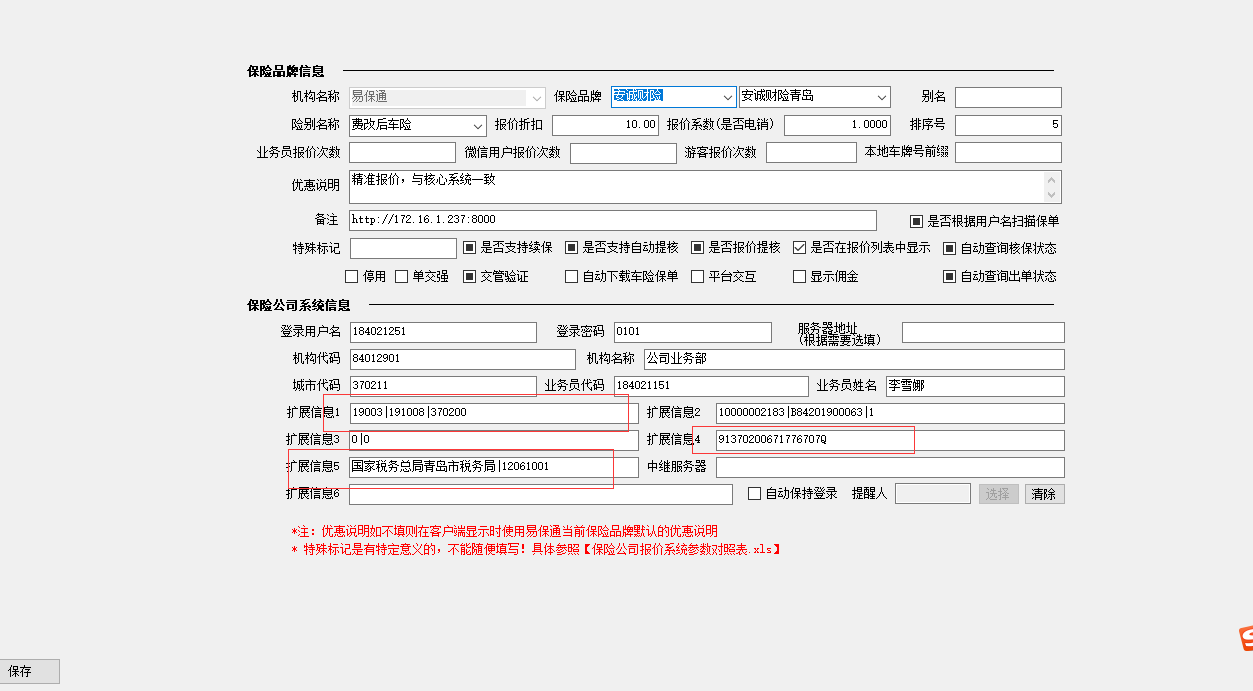Click the 保存 button
This screenshot has width=1253, height=691.
click(30, 671)
